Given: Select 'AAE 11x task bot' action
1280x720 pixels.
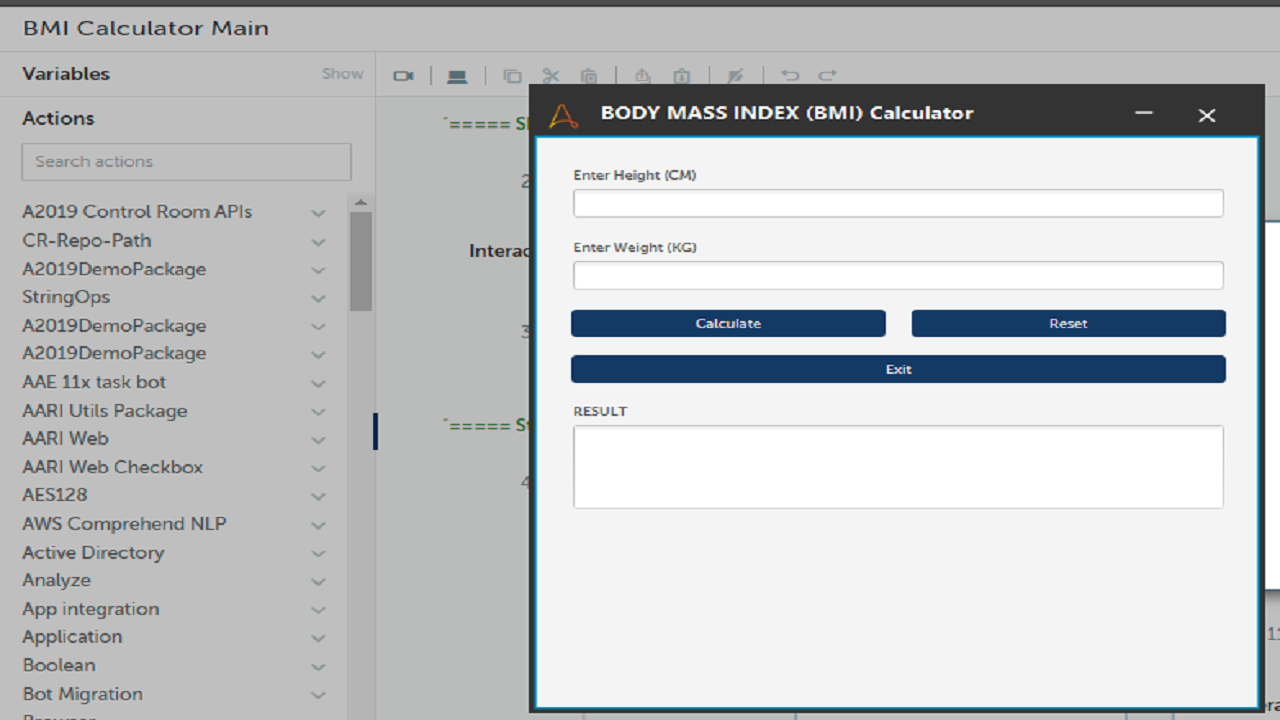Looking at the screenshot, I should point(94,382).
